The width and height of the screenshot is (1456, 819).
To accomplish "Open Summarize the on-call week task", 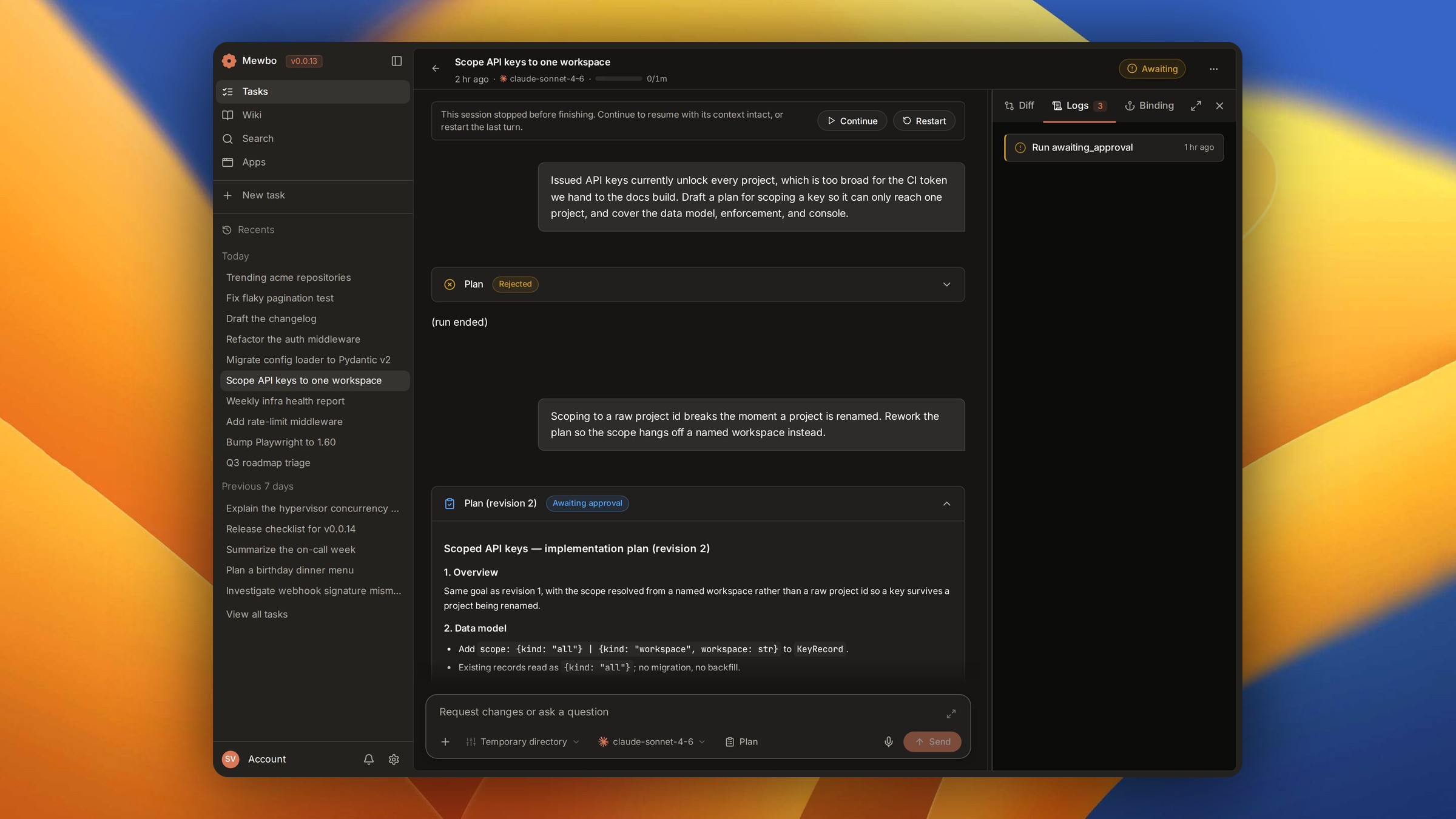I will [315, 550].
